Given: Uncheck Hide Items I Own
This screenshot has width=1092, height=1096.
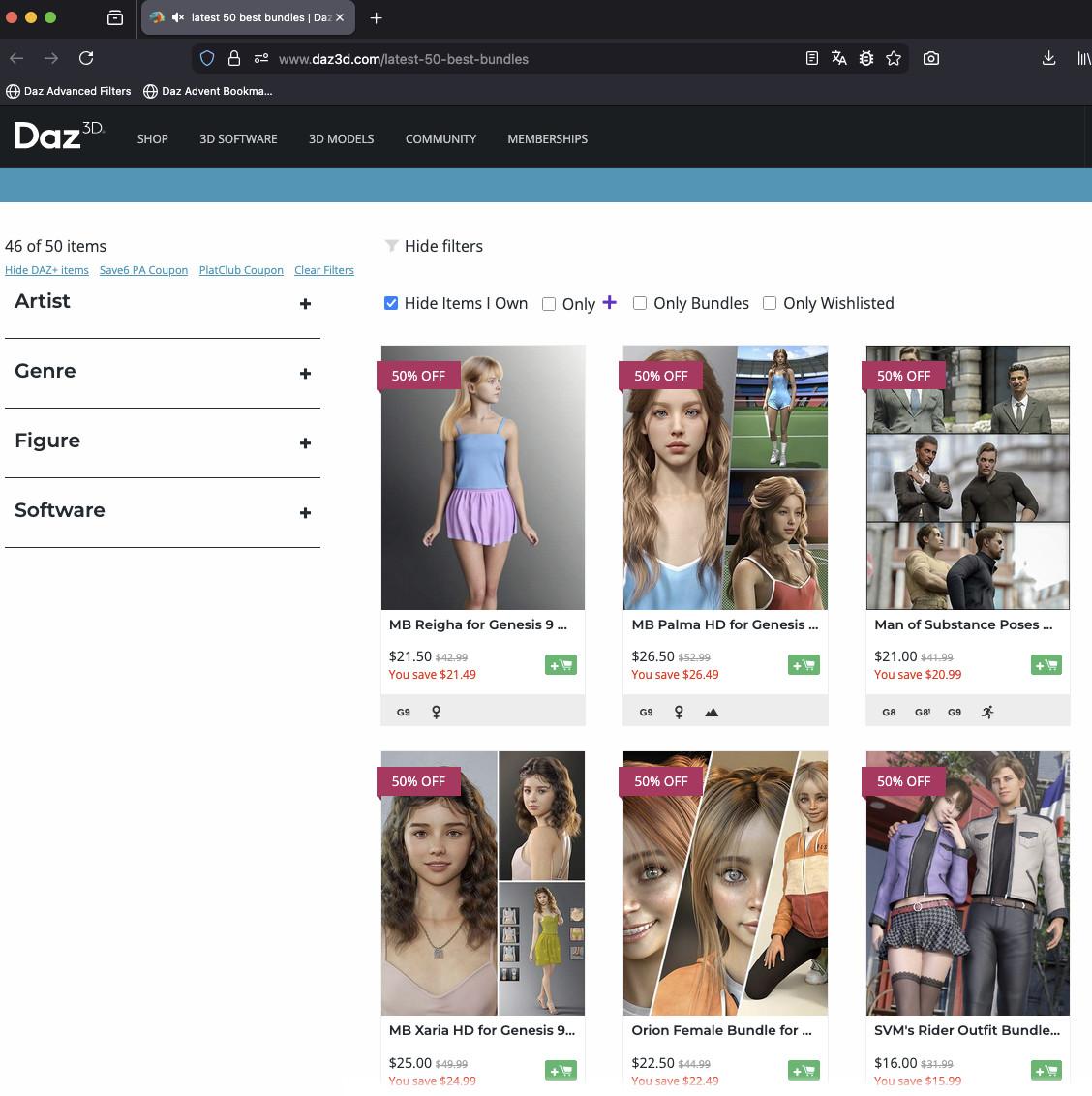Looking at the screenshot, I should tap(391, 303).
